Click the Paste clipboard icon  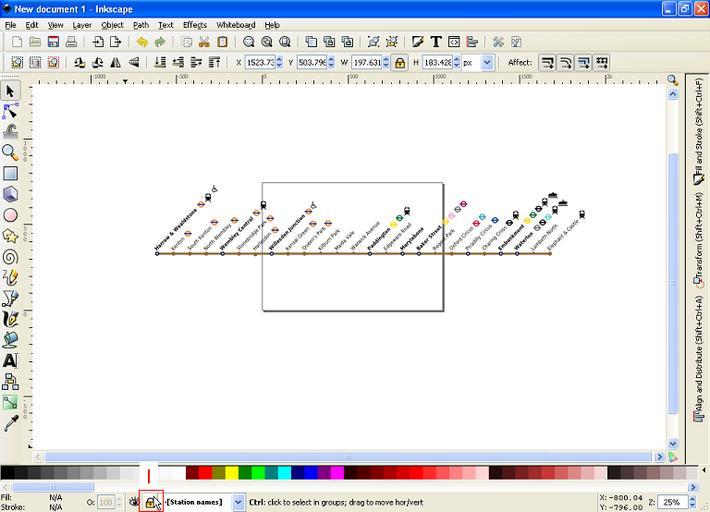pos(222,42)
